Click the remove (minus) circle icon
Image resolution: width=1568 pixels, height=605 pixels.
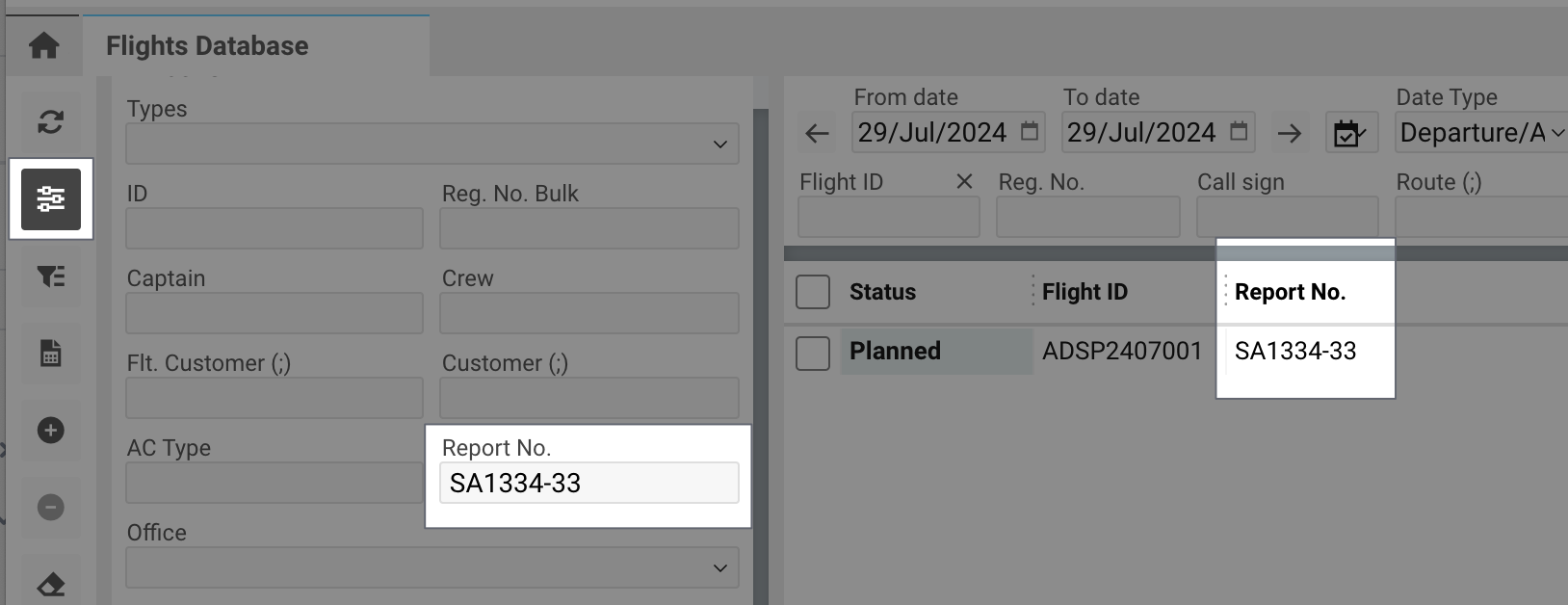point(50,507)
